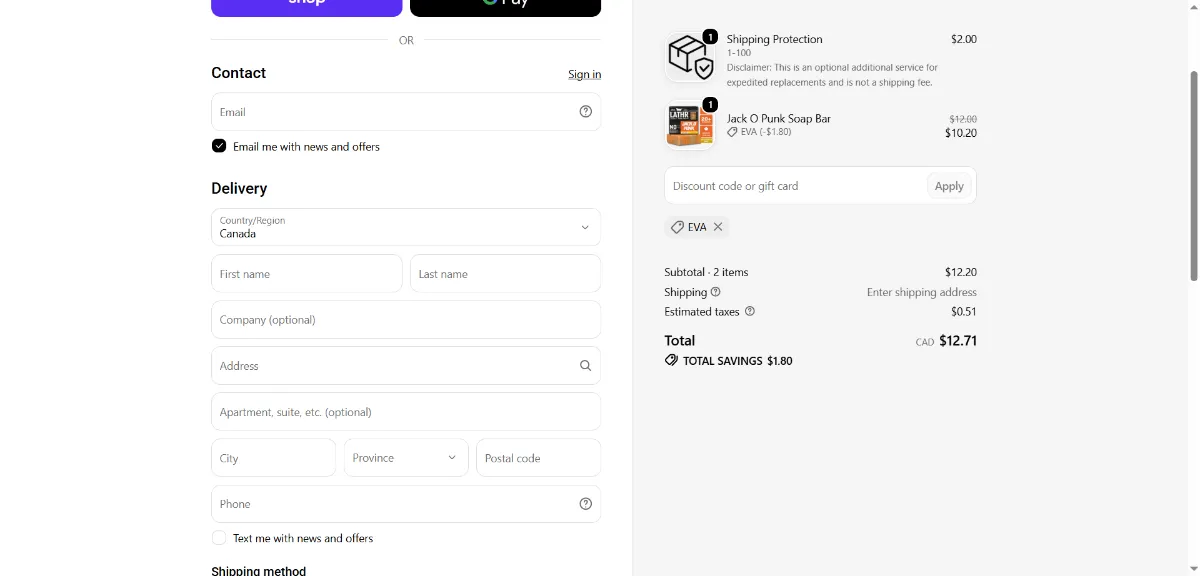Click the page vertical scrollbar
This screenshot has width=1200, height=576.
tap(1193, 175)
